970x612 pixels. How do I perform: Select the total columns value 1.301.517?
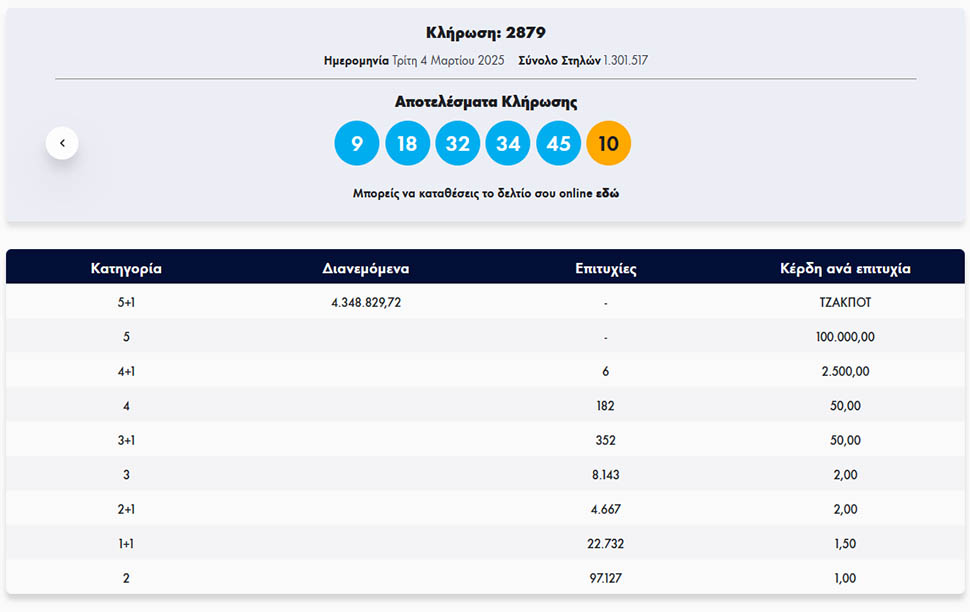point(625,60)
